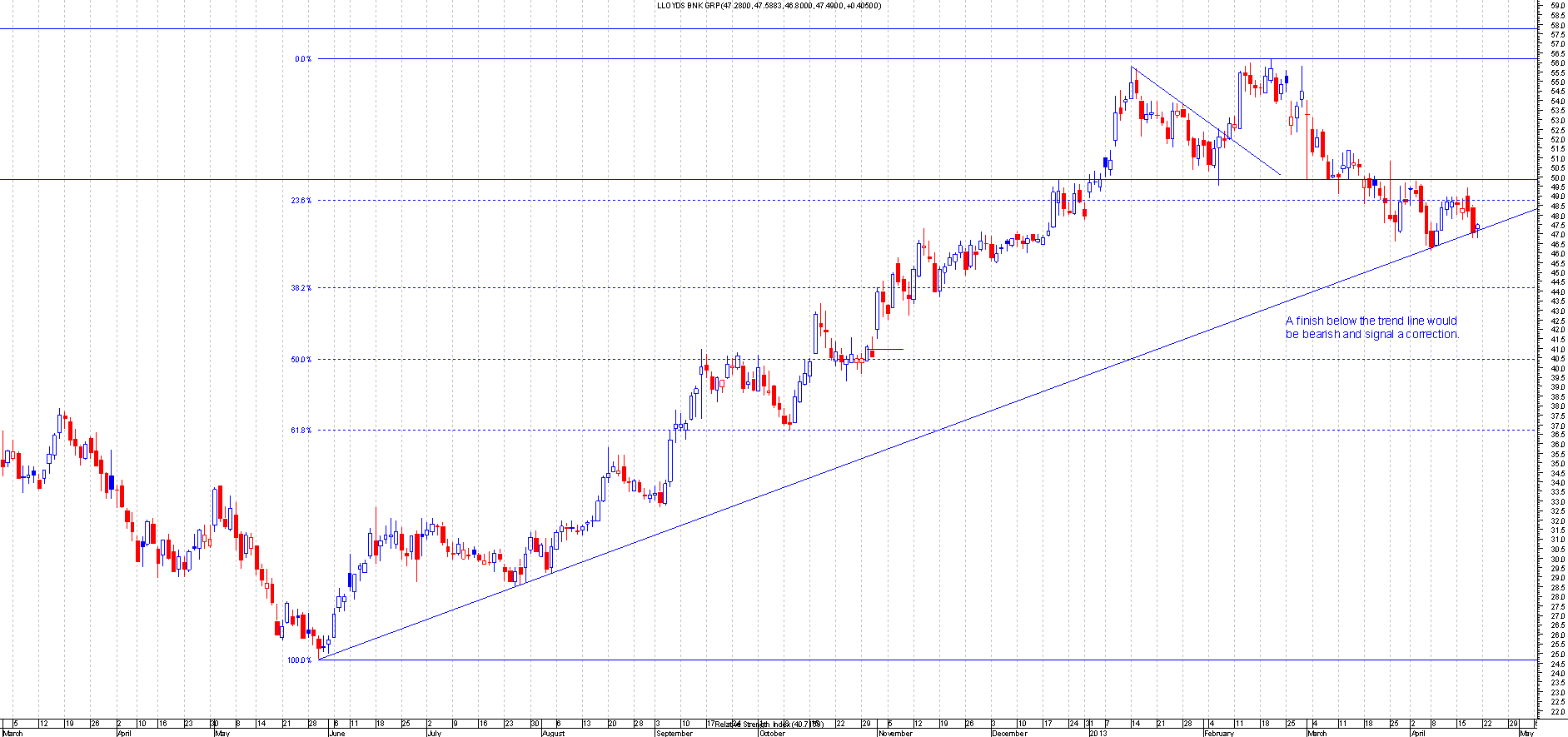1568x737 pixels.
Task: Select the 50.0% Fibonacci retracement label
Action: coord(301,360)
